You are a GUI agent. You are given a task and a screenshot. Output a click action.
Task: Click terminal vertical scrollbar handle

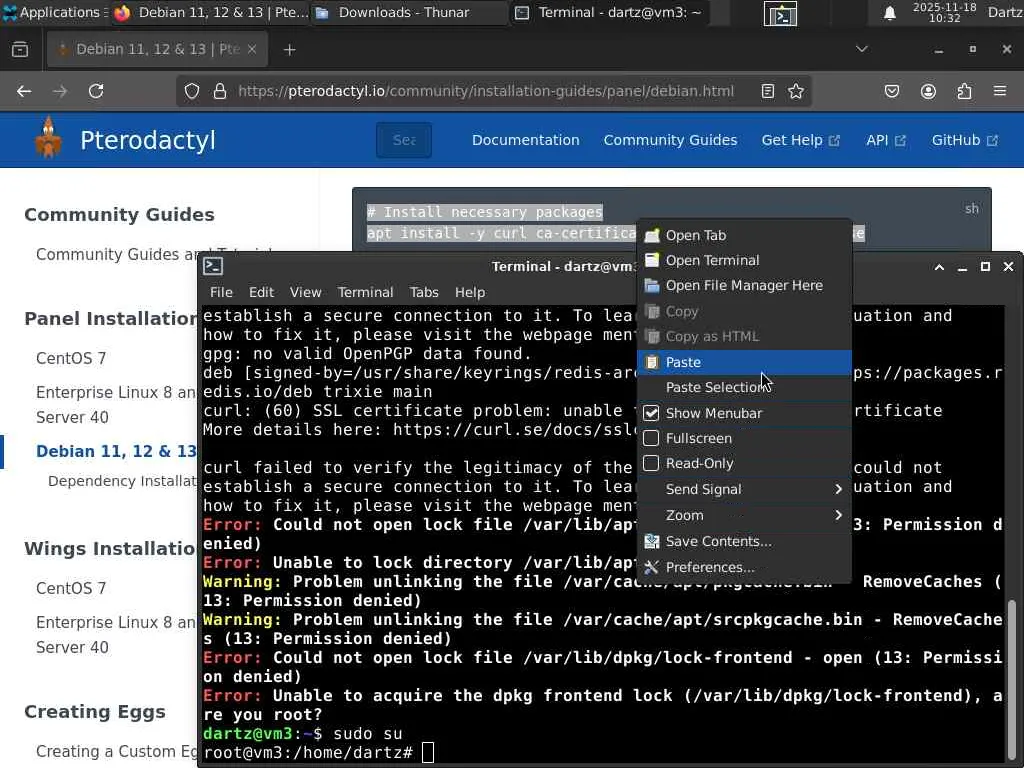tap(1012, 679)
